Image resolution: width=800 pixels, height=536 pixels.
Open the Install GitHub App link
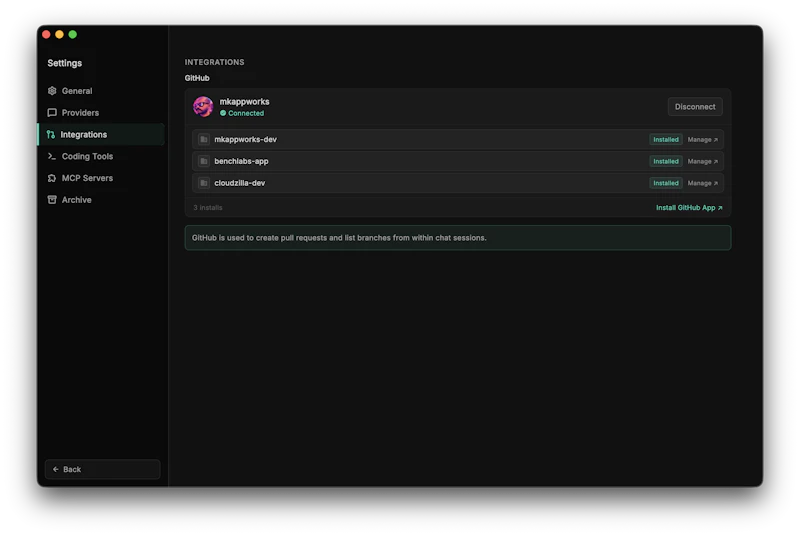point(689,208)
